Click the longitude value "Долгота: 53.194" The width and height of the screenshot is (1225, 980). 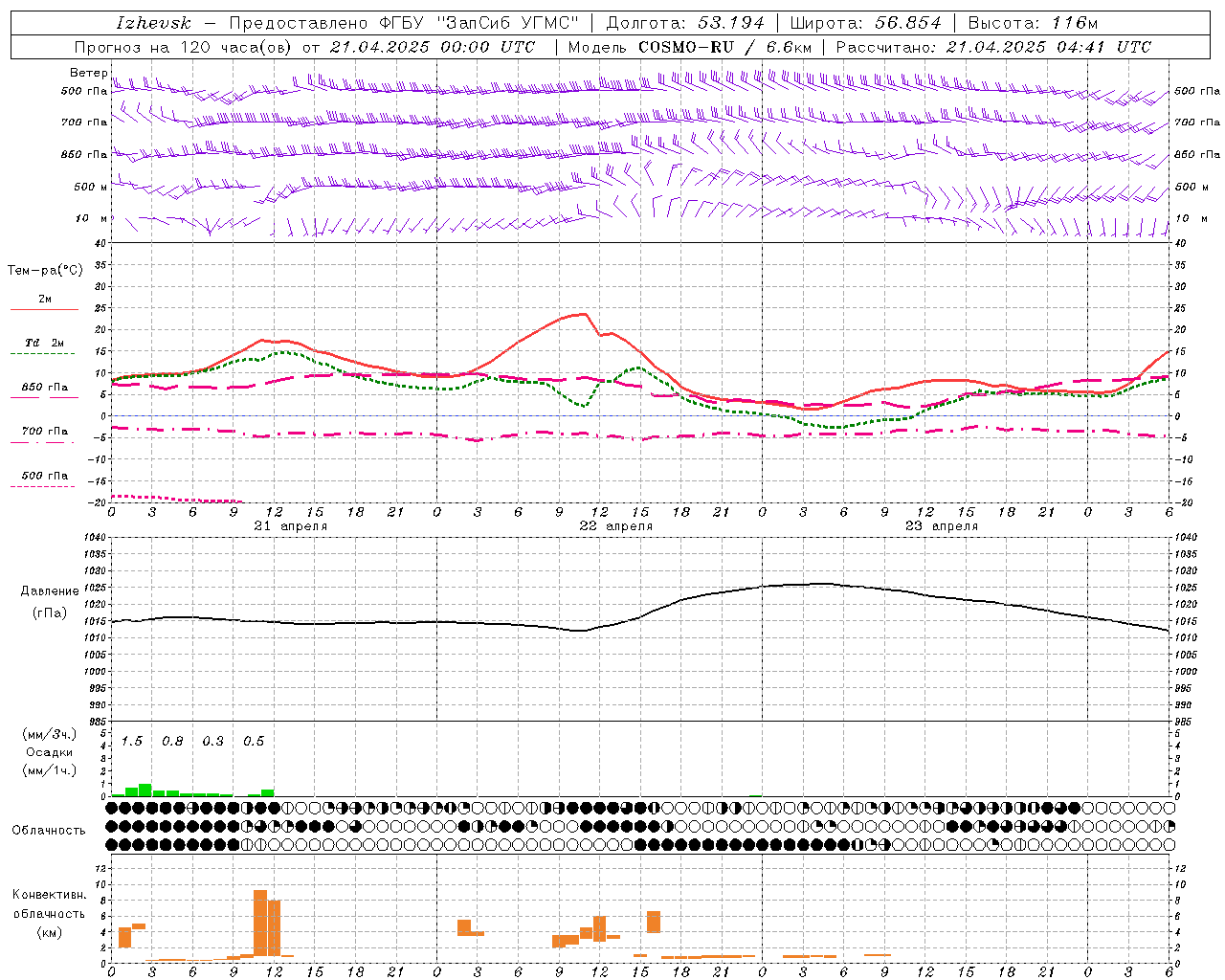click(685, 23)
